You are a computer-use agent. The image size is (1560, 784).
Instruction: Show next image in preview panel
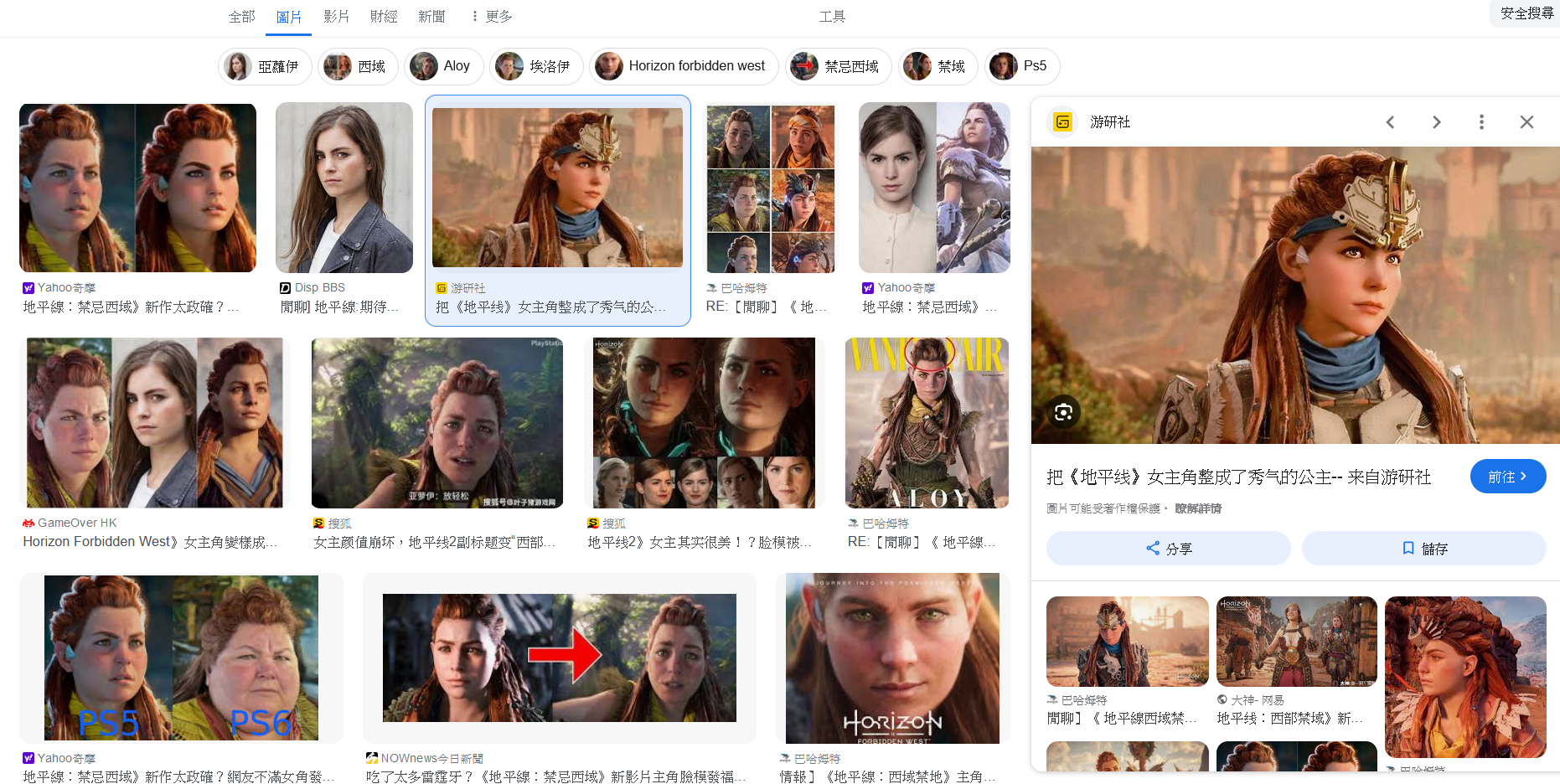(x=1436, y=122)
